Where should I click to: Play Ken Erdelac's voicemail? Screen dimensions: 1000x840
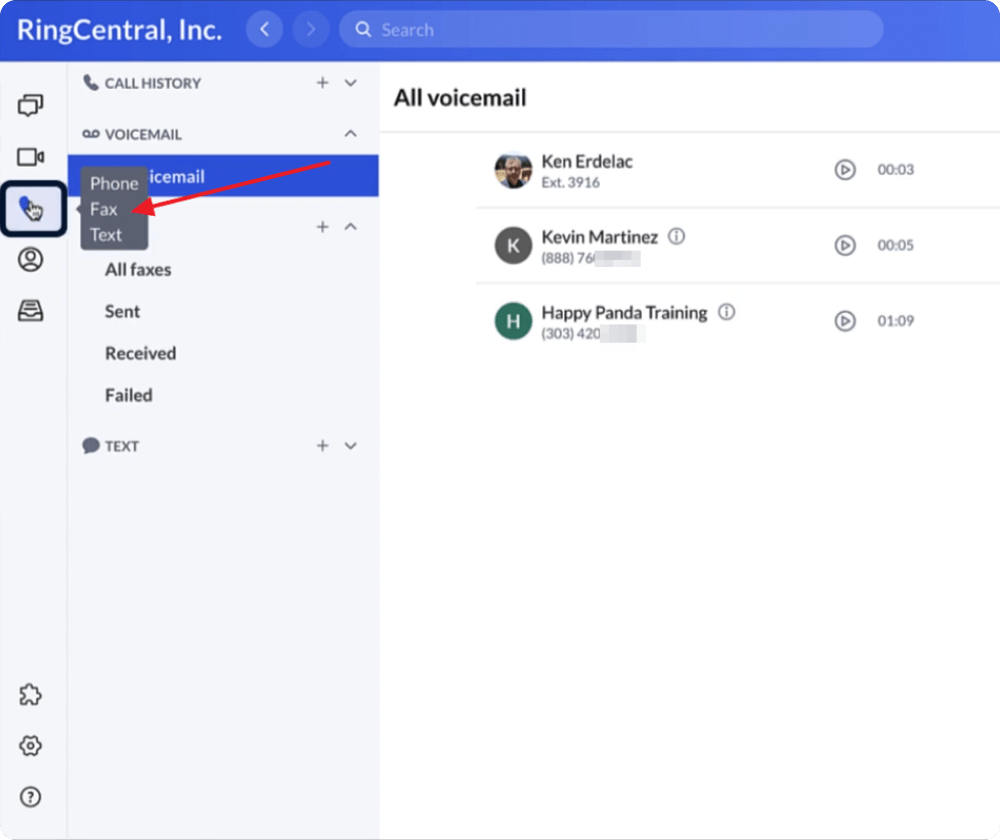845,170
